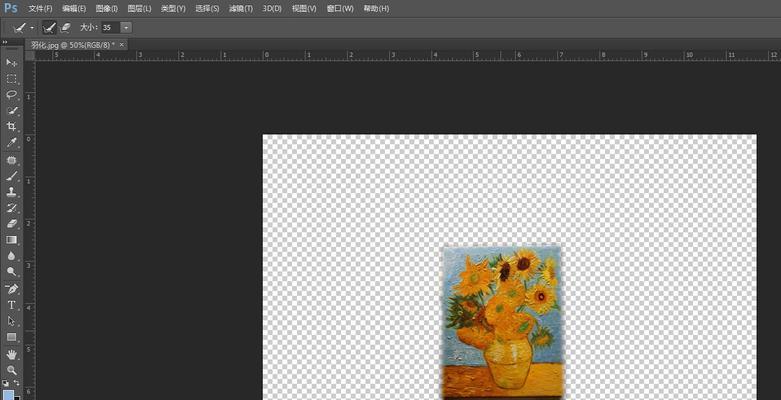Open the 编辑(E) menu
The height and width of the screenshot is (400, 781).
coord(74,8)
